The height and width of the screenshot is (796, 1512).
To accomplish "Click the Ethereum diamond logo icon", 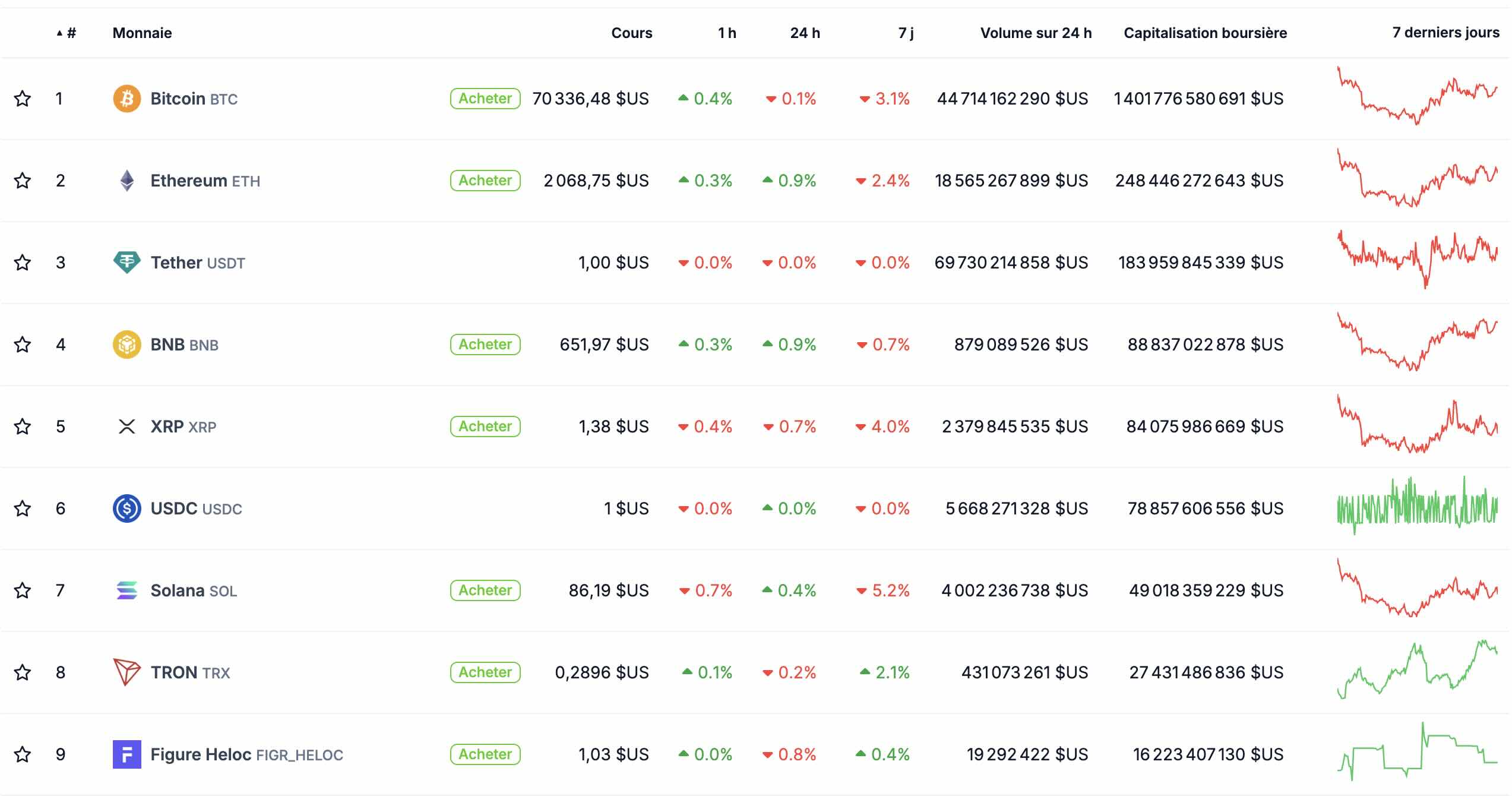I will coord(126,181).
